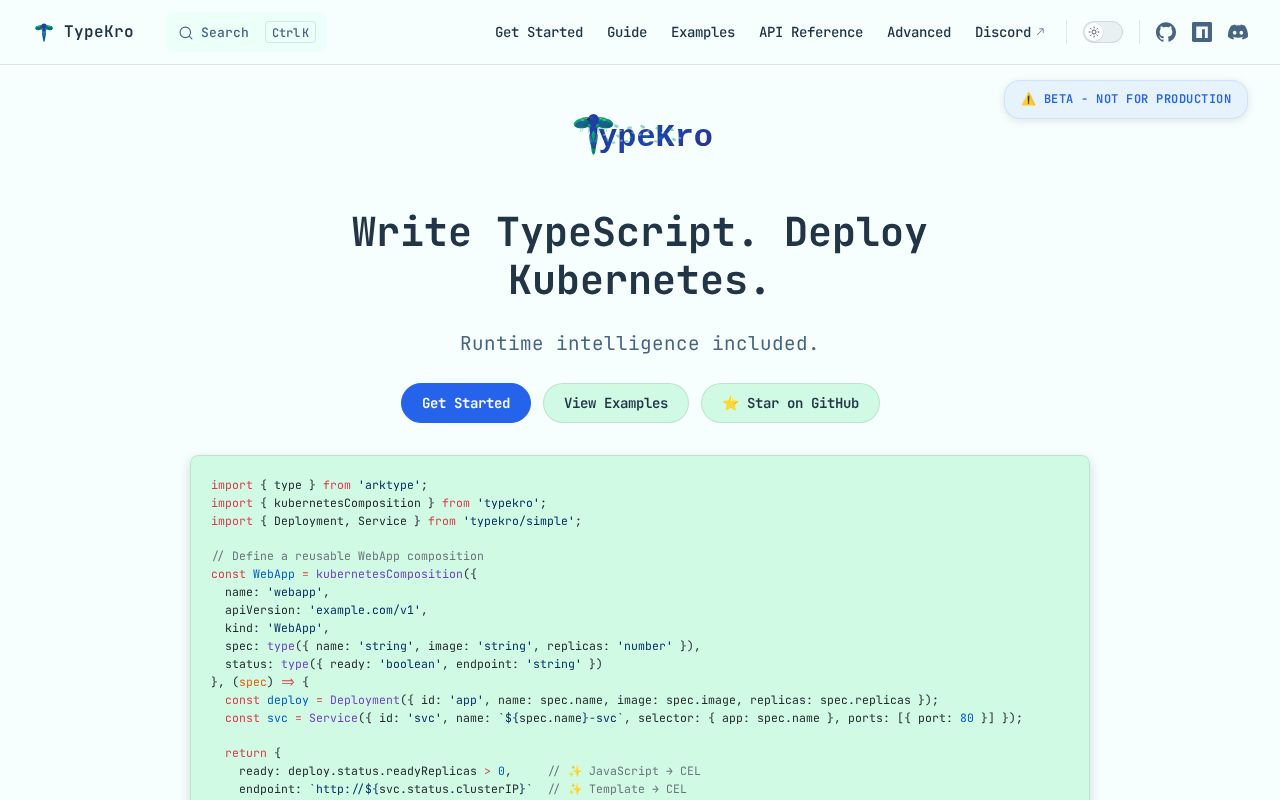Click the View Examples button
1280x800 pixels.
point(616,403)
